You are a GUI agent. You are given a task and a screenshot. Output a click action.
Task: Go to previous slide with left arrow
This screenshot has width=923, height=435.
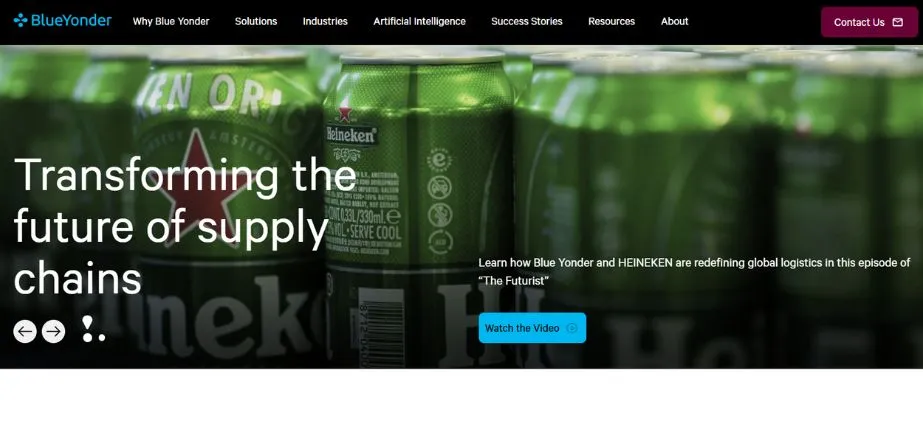pyautogui.click(x=25, y=331)
